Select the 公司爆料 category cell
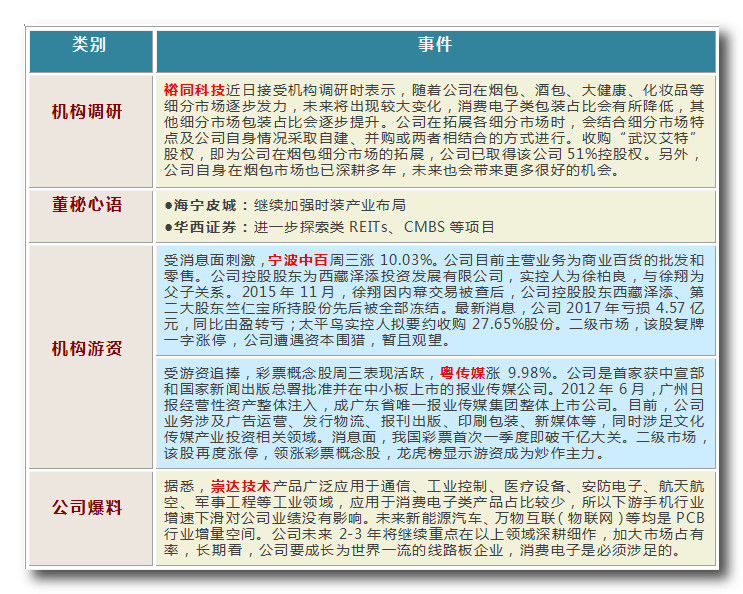Viewport: 743px width, 594px height. [x=88, y=508]
